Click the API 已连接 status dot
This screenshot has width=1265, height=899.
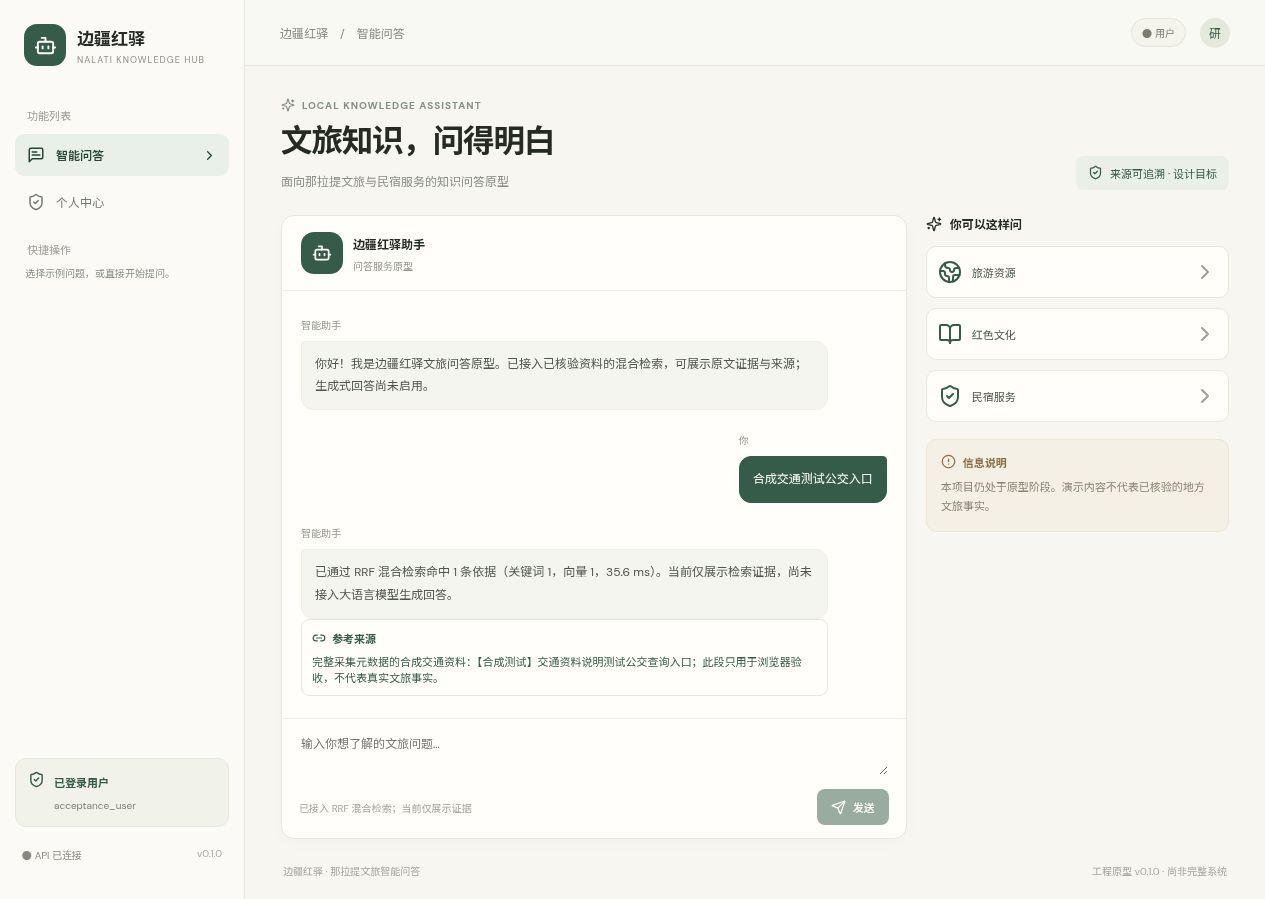pos(27,855)
